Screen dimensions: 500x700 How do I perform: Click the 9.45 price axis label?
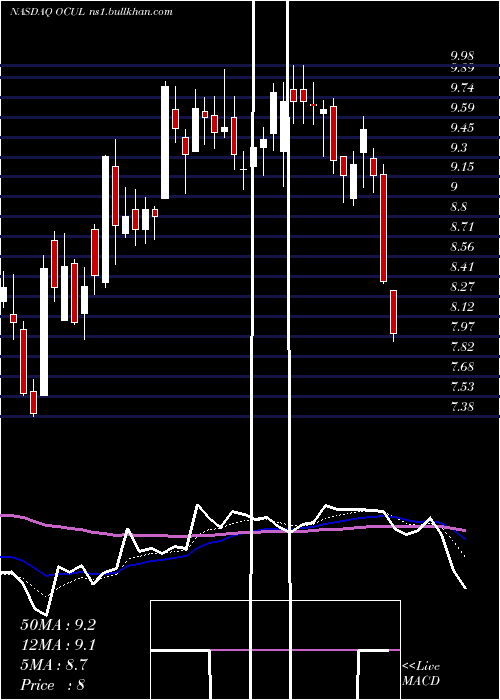(462, 128)
